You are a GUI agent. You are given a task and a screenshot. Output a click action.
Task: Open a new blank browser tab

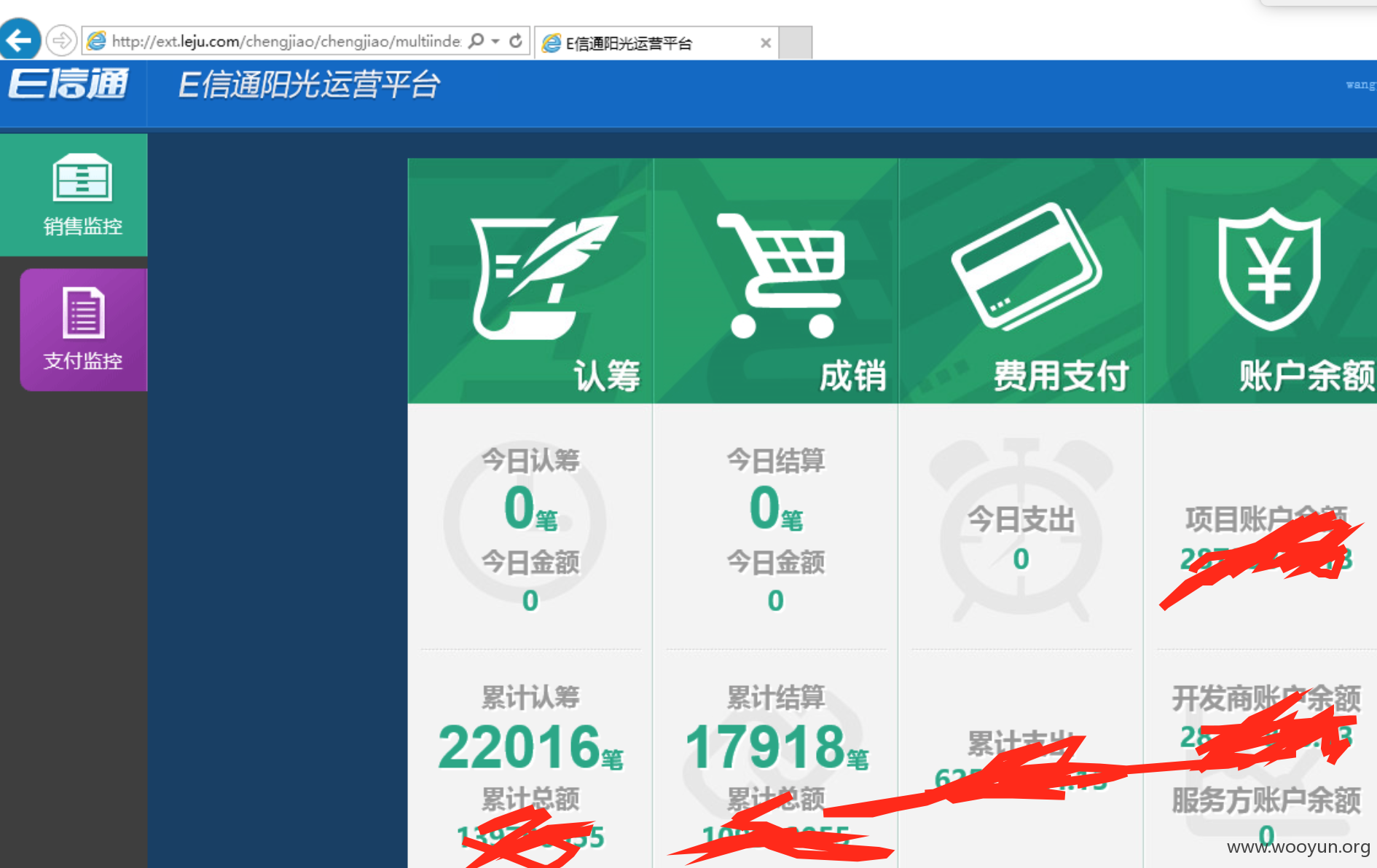pyautogui.click(x=796, y=42)
